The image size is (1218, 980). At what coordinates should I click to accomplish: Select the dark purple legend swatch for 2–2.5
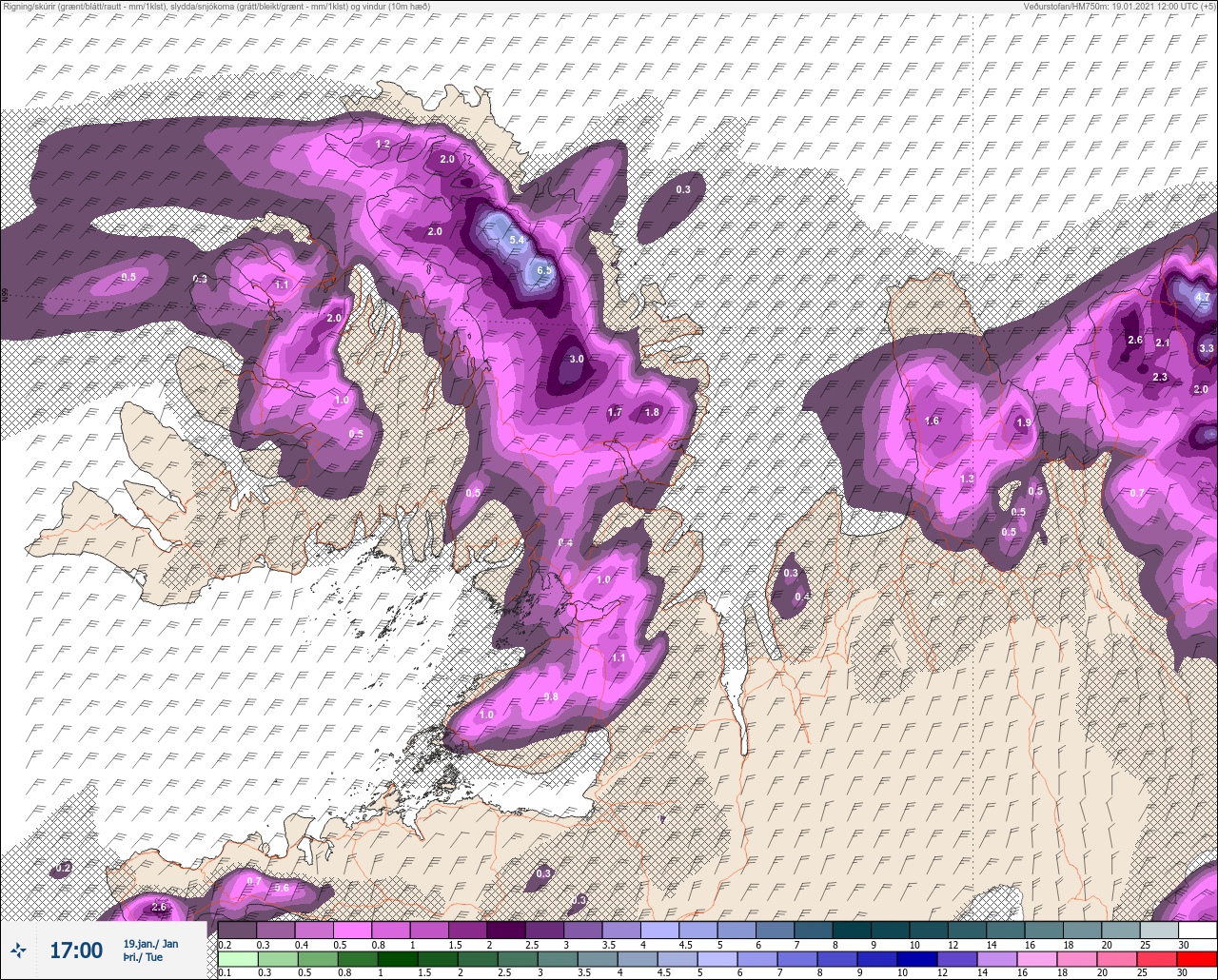[505, 930]
